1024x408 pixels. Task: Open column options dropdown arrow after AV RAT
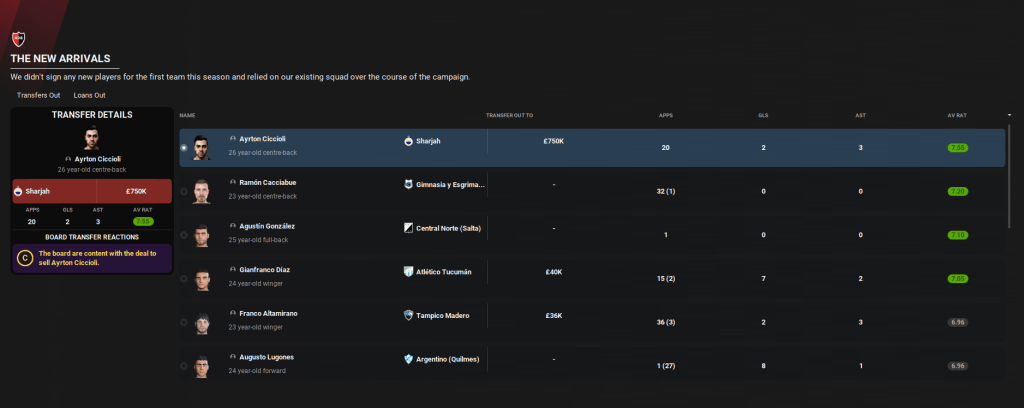tap(1009, 115)
